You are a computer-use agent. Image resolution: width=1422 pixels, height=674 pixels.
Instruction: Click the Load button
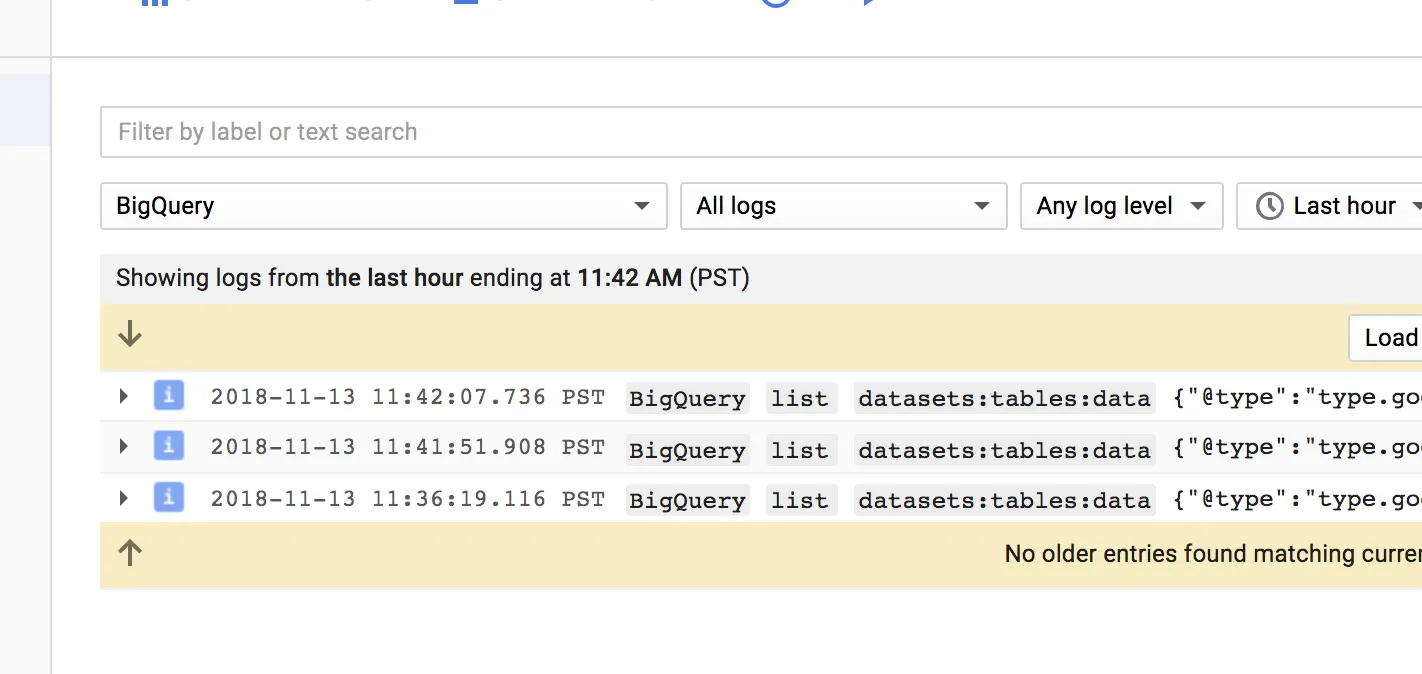(x=1390, y=337)
